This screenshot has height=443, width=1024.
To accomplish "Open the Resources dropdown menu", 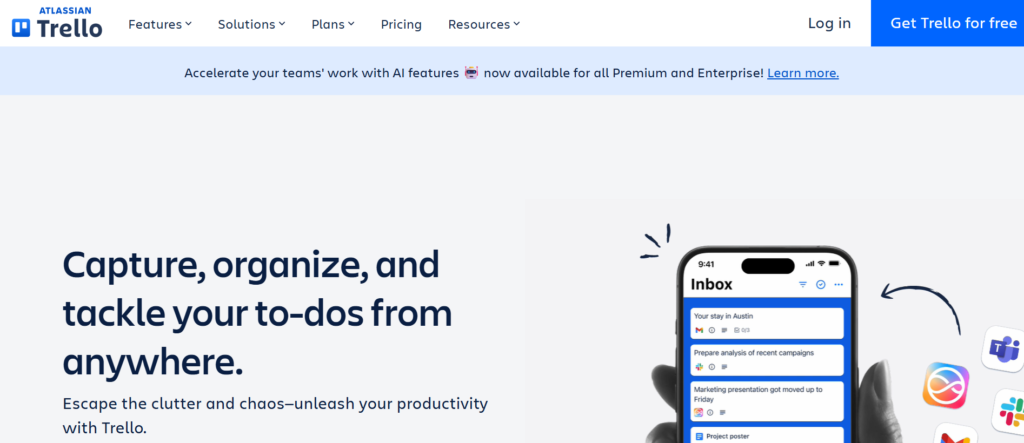I will (x=484, y=24).
